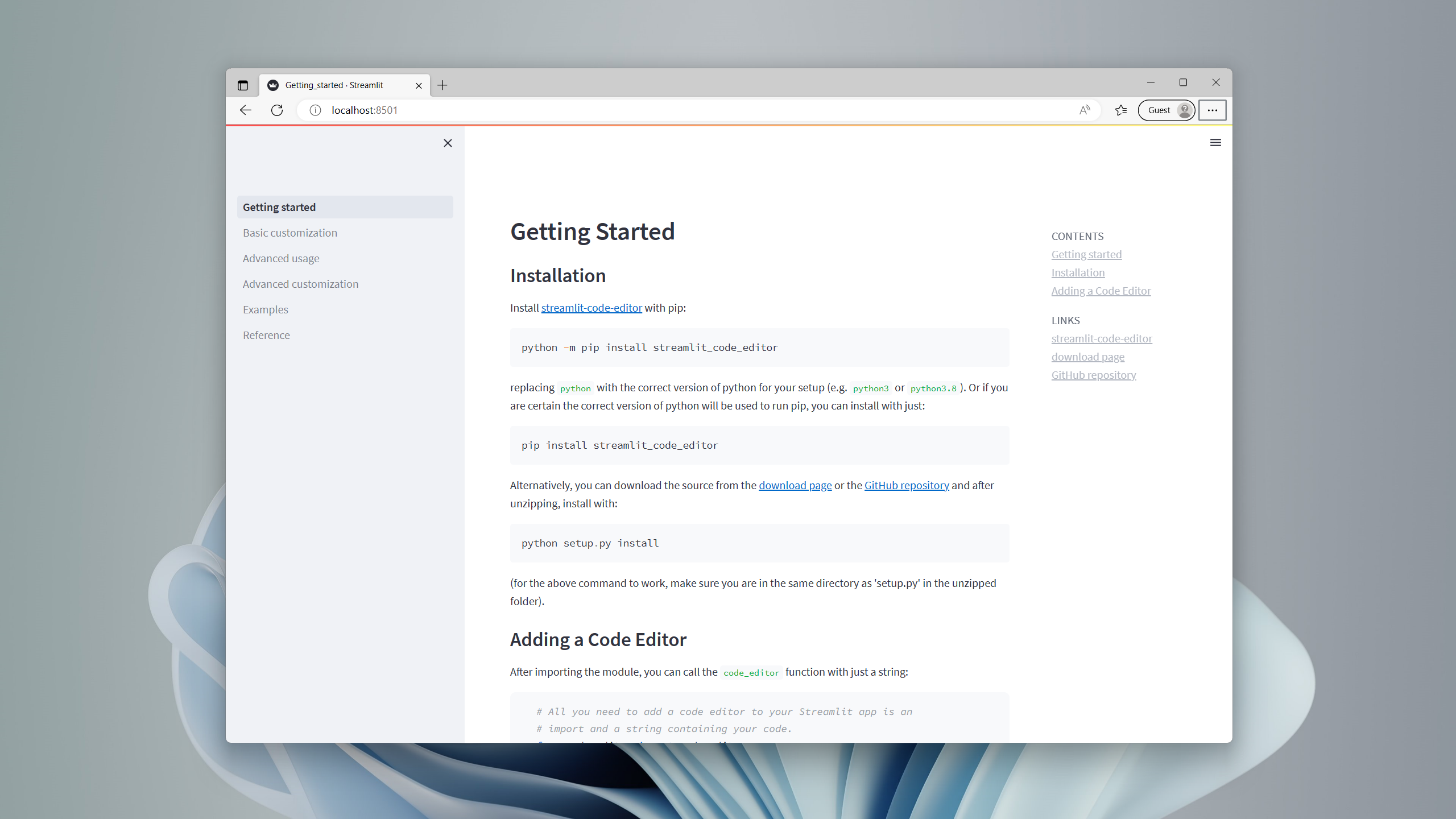Open the Reference sidebar page
Viewport: 1456px width, 819px height.
(x=266, y=335)
